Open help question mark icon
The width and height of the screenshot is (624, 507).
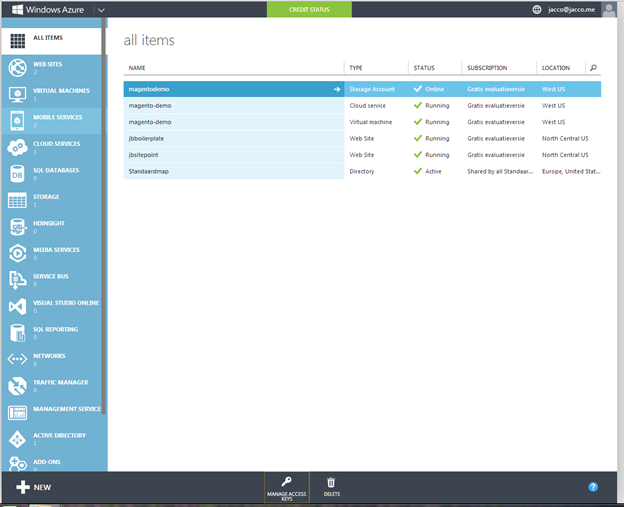pyautogui.click(x=593, y=487)
